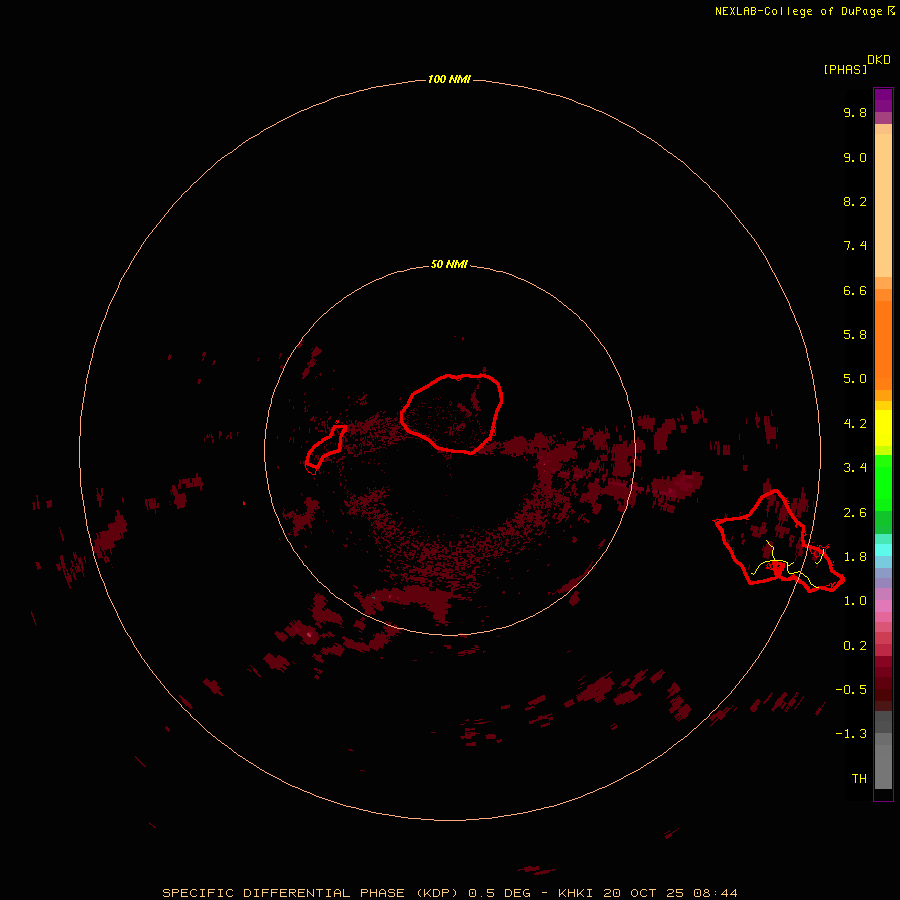Click the 100 NMI range ring label
Screen dimensions: 900x900
click(x=449, y=79)
